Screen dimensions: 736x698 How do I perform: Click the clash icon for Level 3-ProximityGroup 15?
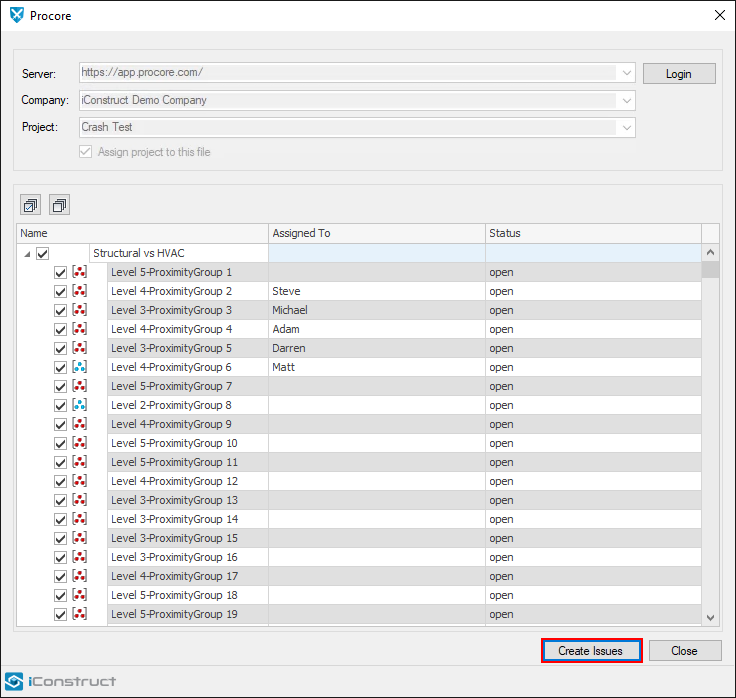click(x=80, y=538)
